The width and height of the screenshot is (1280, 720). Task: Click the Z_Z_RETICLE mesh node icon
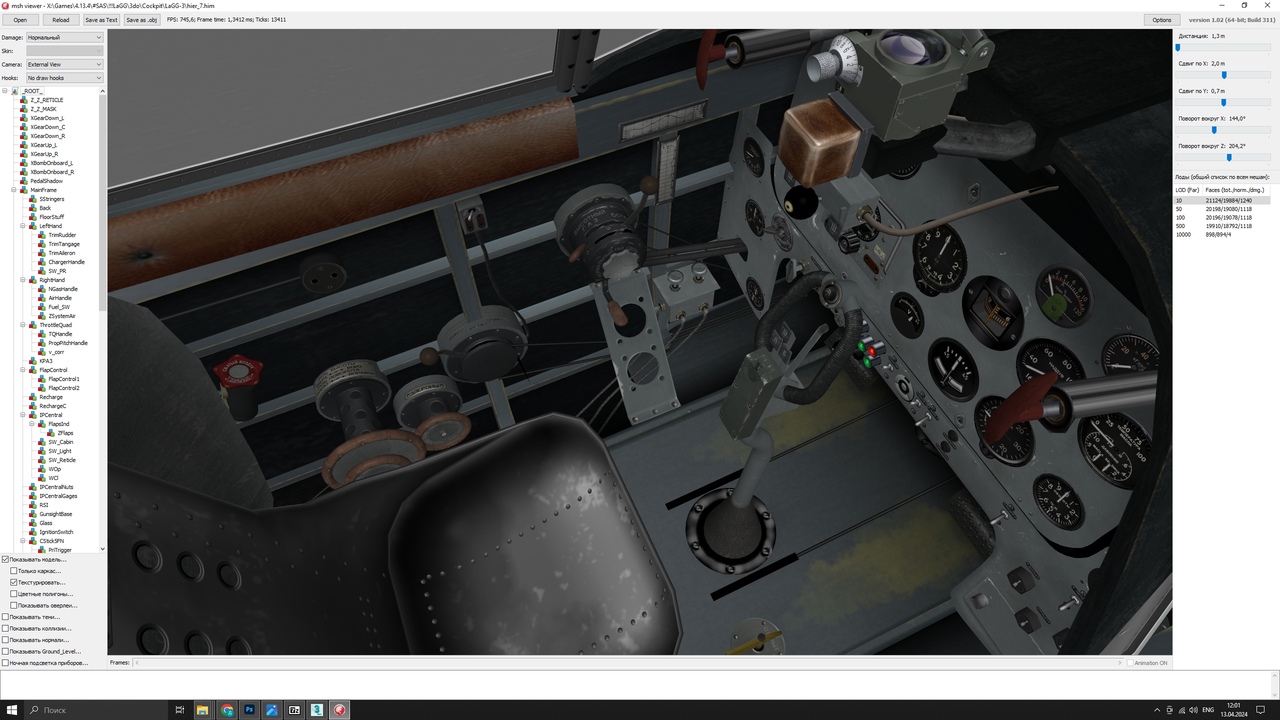click(24, 100)
